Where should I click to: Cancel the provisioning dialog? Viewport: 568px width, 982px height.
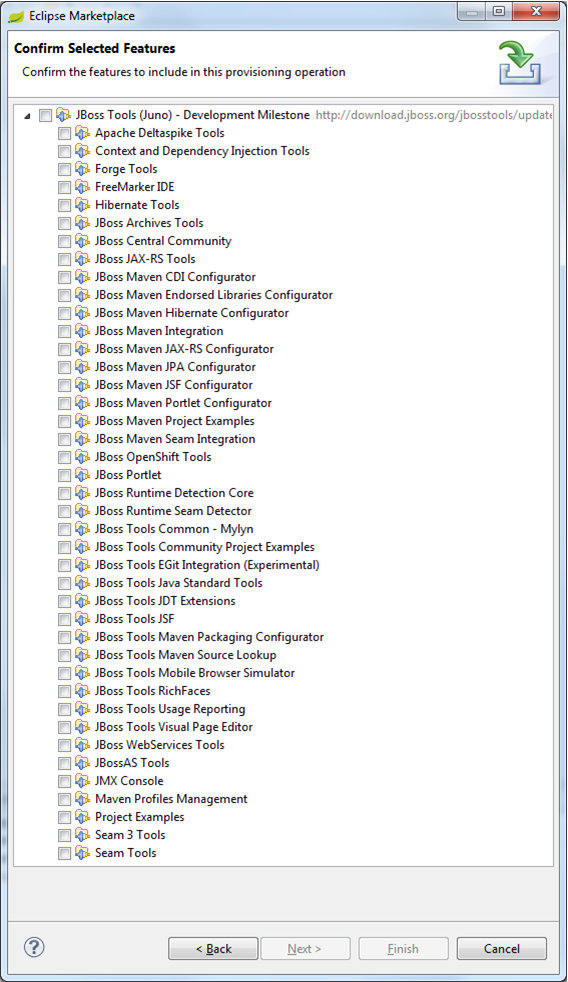502,949
